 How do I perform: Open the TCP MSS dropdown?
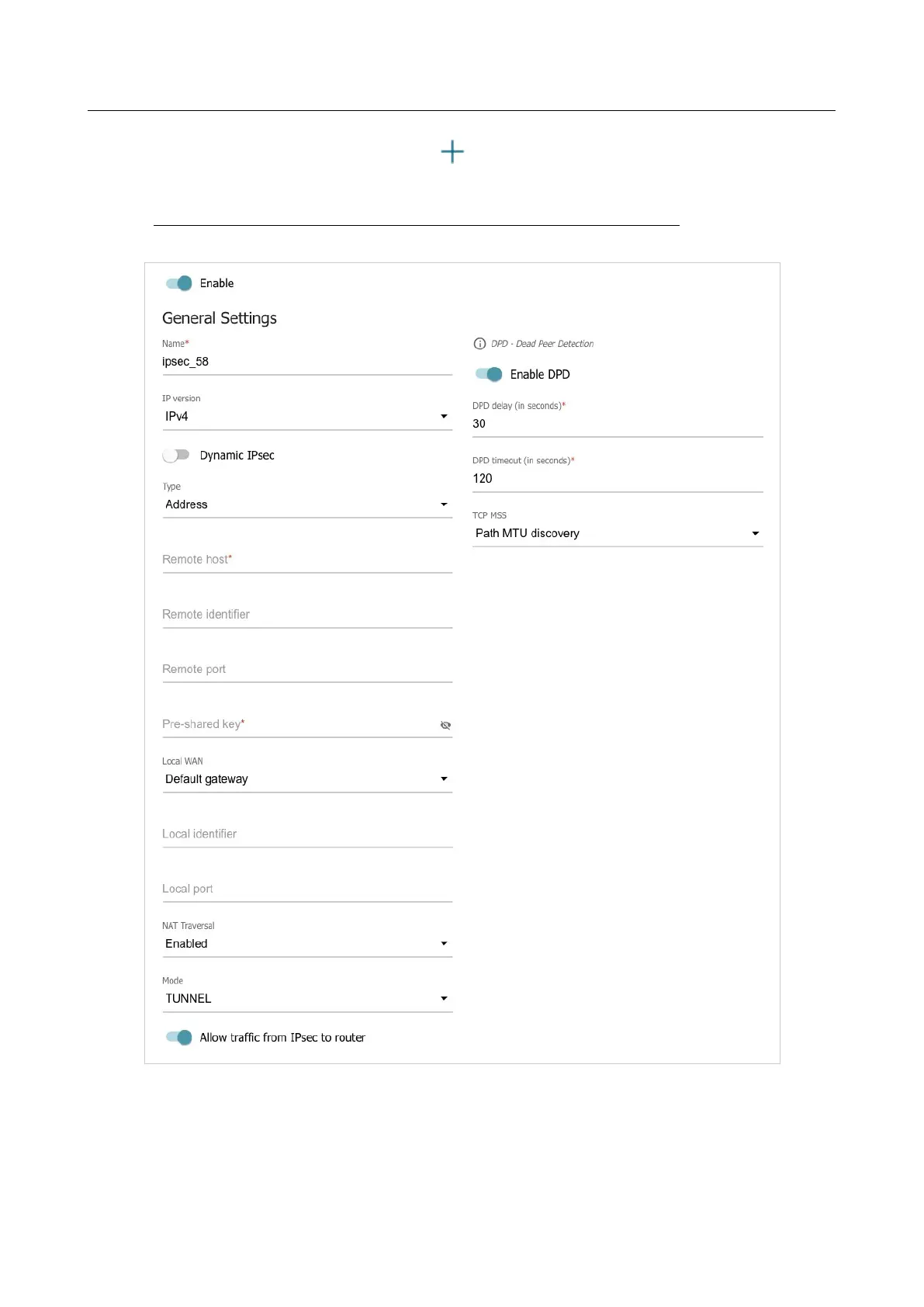point(617,533)
